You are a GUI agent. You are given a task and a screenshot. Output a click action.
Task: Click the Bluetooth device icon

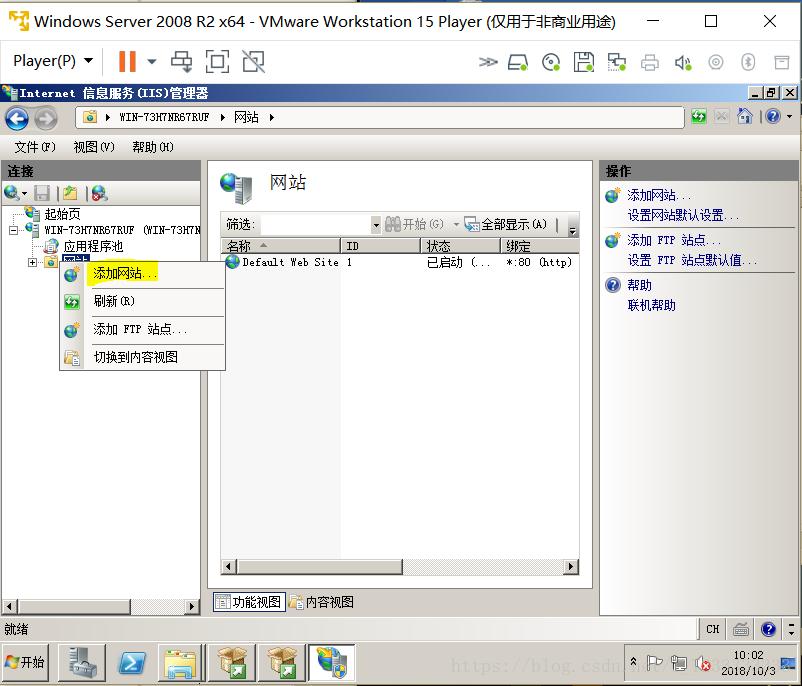[x=748, y=62]
